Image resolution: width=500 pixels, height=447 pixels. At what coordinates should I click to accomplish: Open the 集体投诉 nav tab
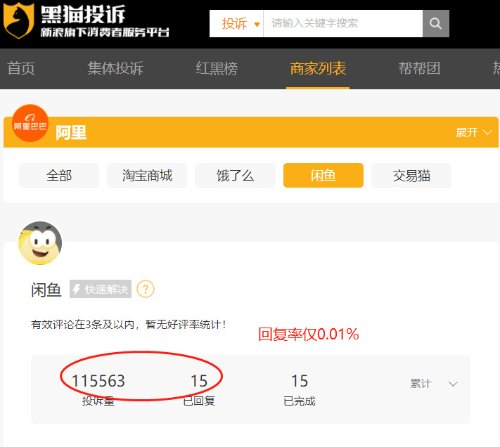[116, 68]
